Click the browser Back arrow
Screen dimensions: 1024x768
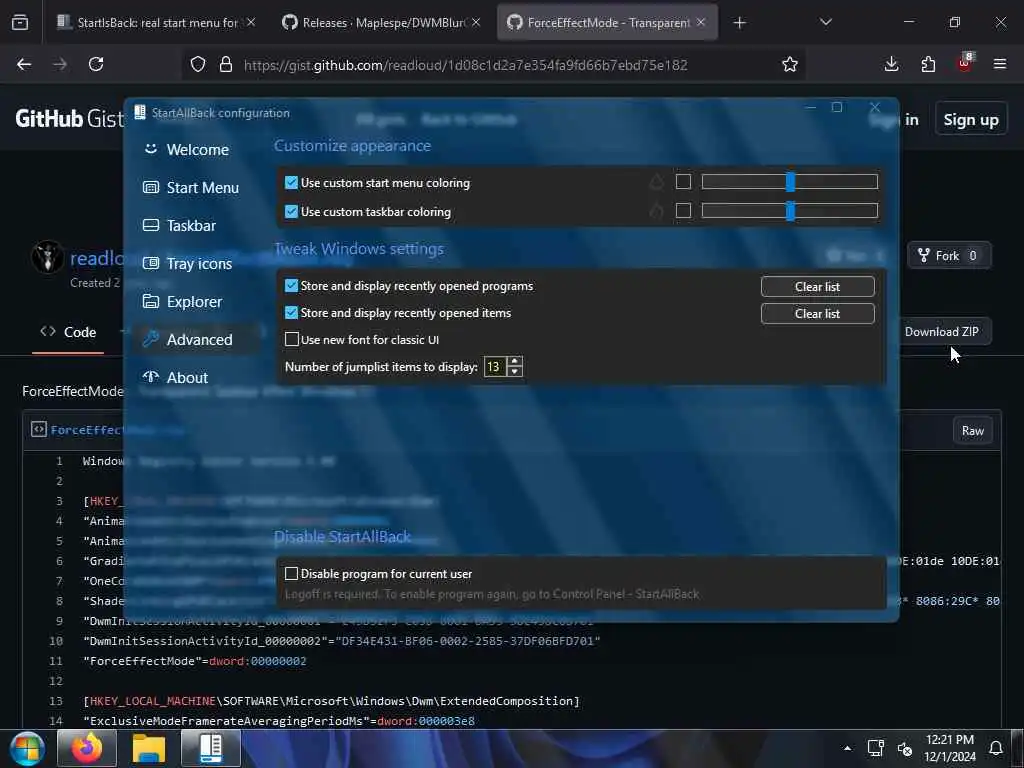tap(24, 64)
